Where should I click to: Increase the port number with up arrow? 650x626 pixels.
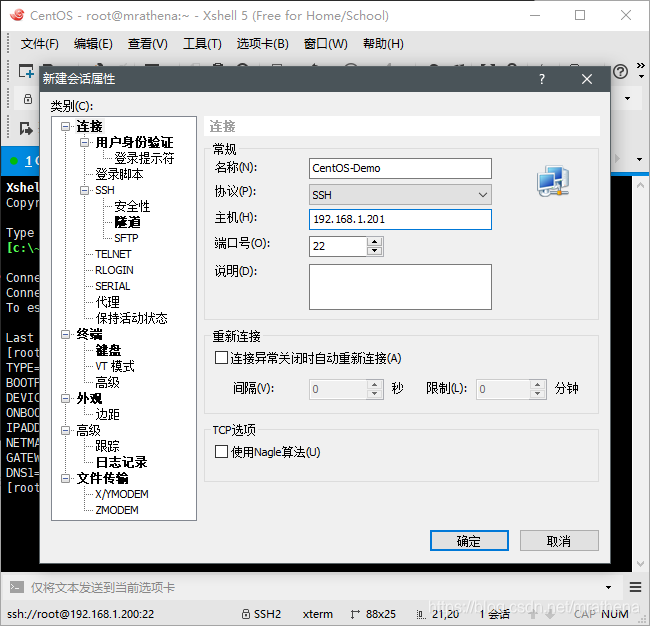[x=375, y=242]
